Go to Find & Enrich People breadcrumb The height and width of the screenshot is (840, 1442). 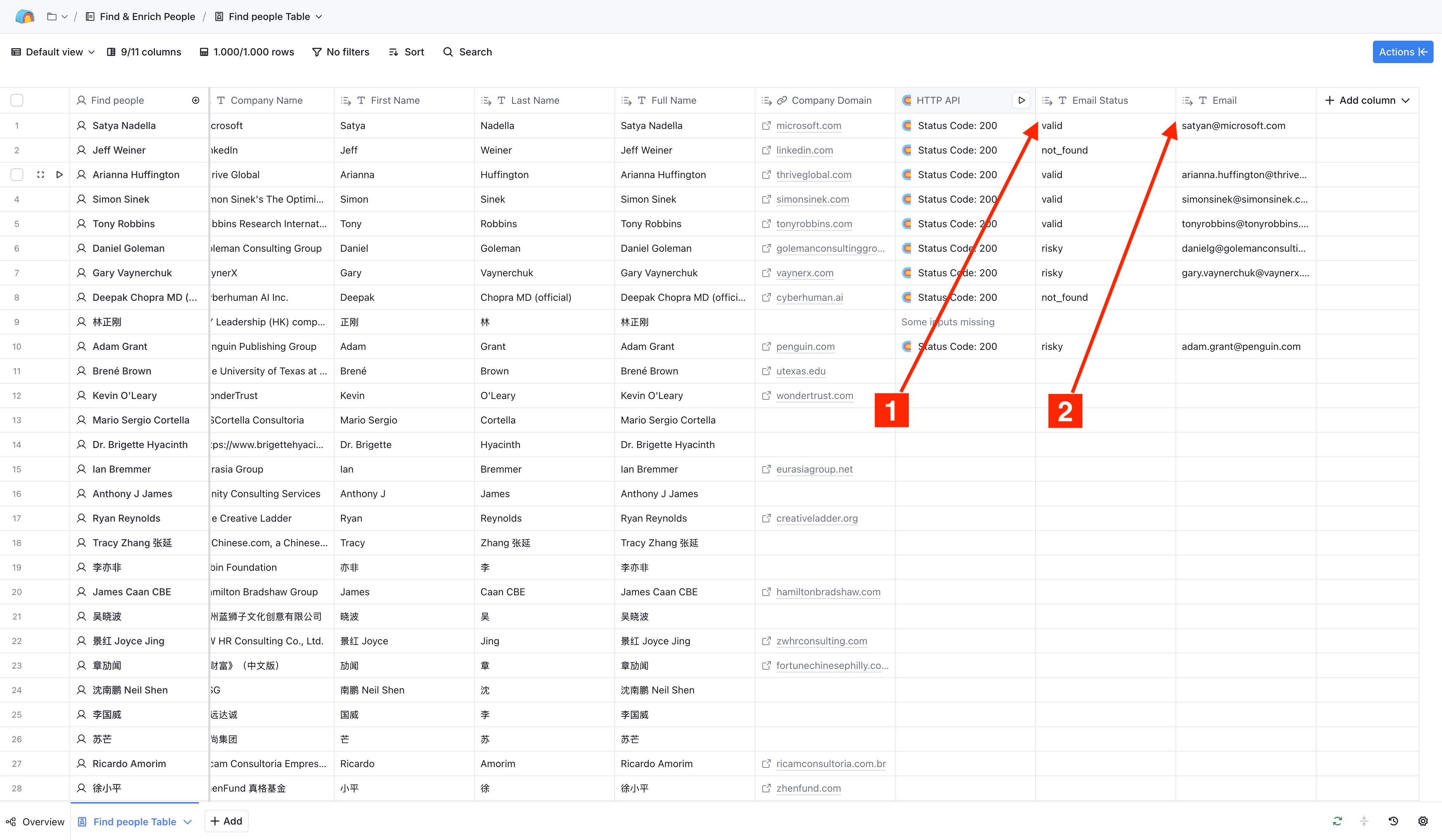click(x=141, y=16)
